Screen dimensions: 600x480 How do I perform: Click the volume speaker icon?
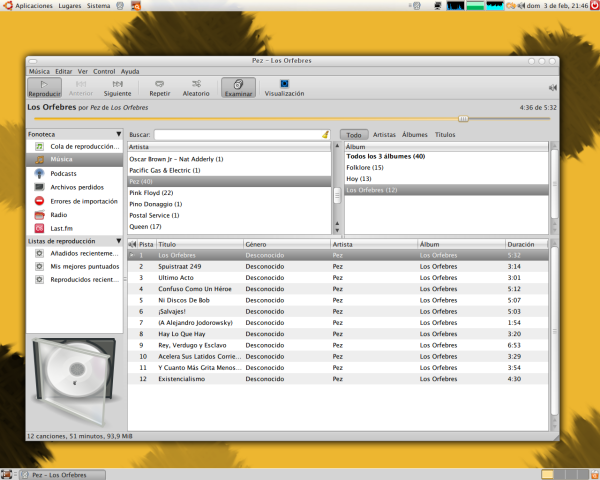pyautogui.click(x=552, y=88)
